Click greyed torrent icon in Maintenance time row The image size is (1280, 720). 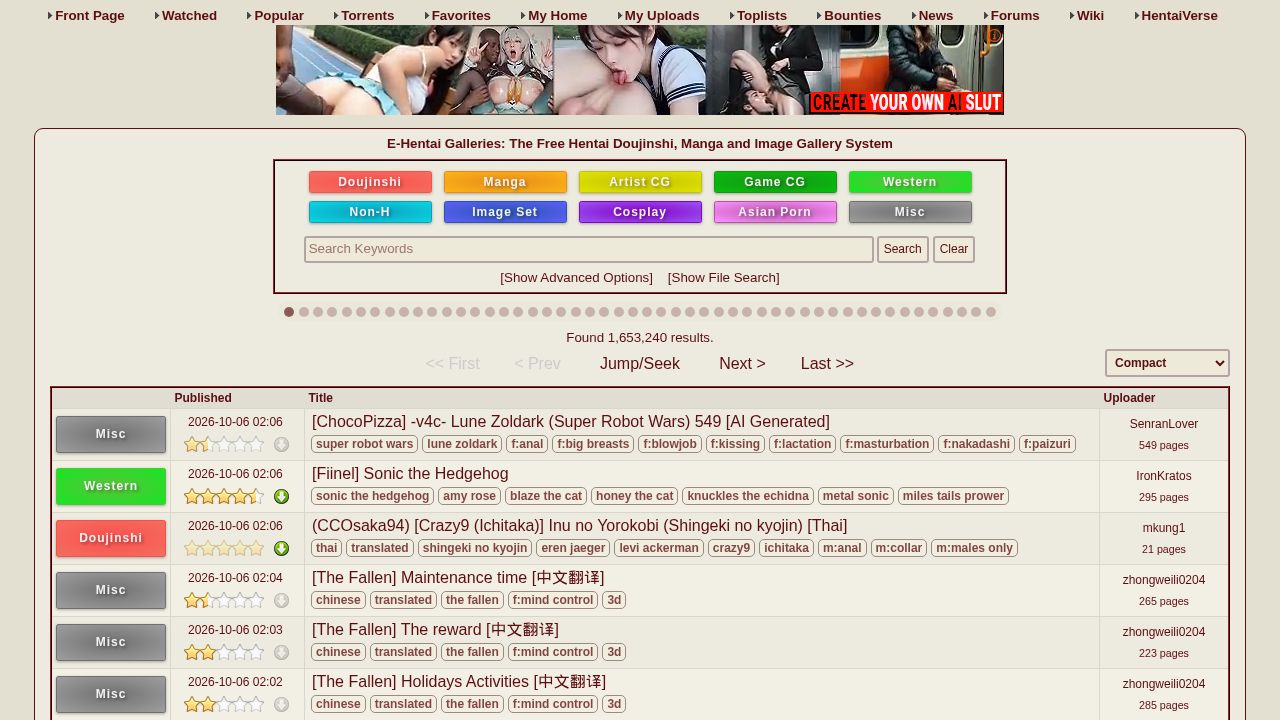pyautogui.click(x=281, y=600)
